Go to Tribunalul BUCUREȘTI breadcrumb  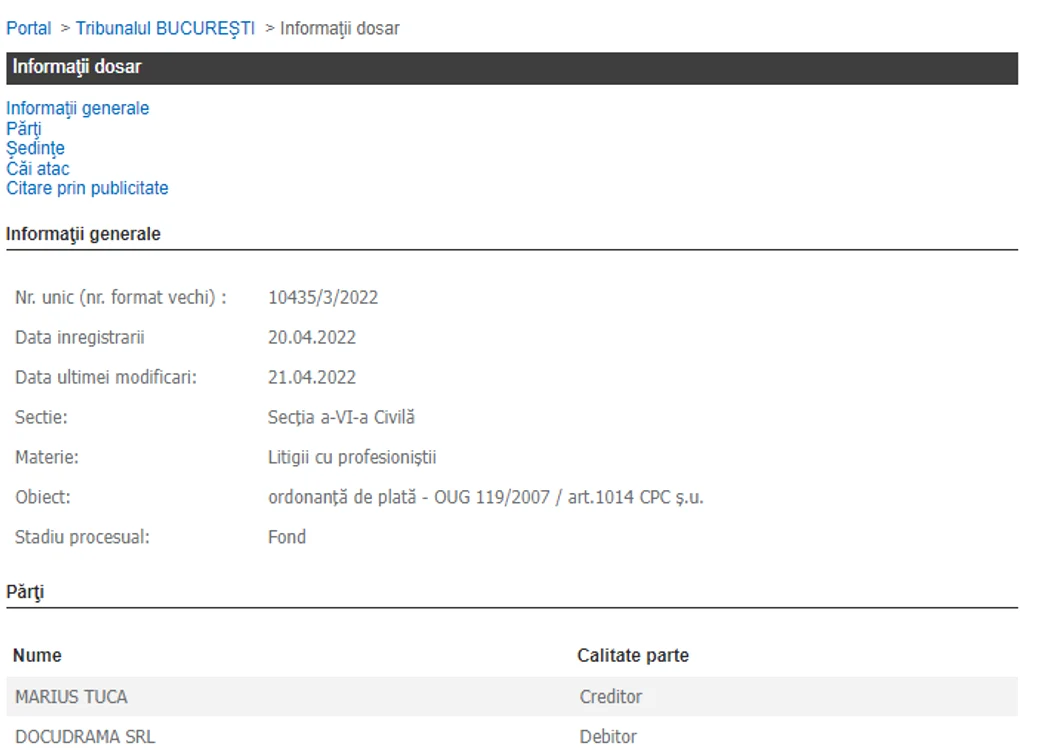coord(165,29)
